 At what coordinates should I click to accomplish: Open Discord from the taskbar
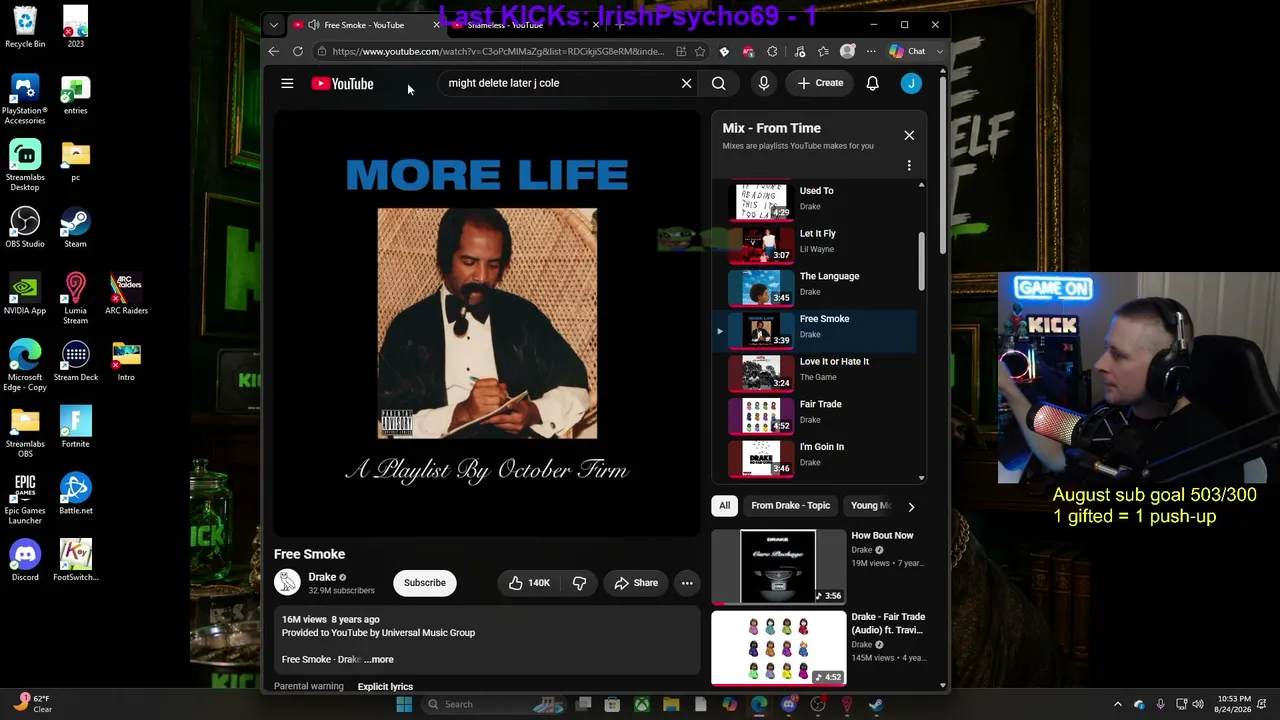tap(789, 704)
